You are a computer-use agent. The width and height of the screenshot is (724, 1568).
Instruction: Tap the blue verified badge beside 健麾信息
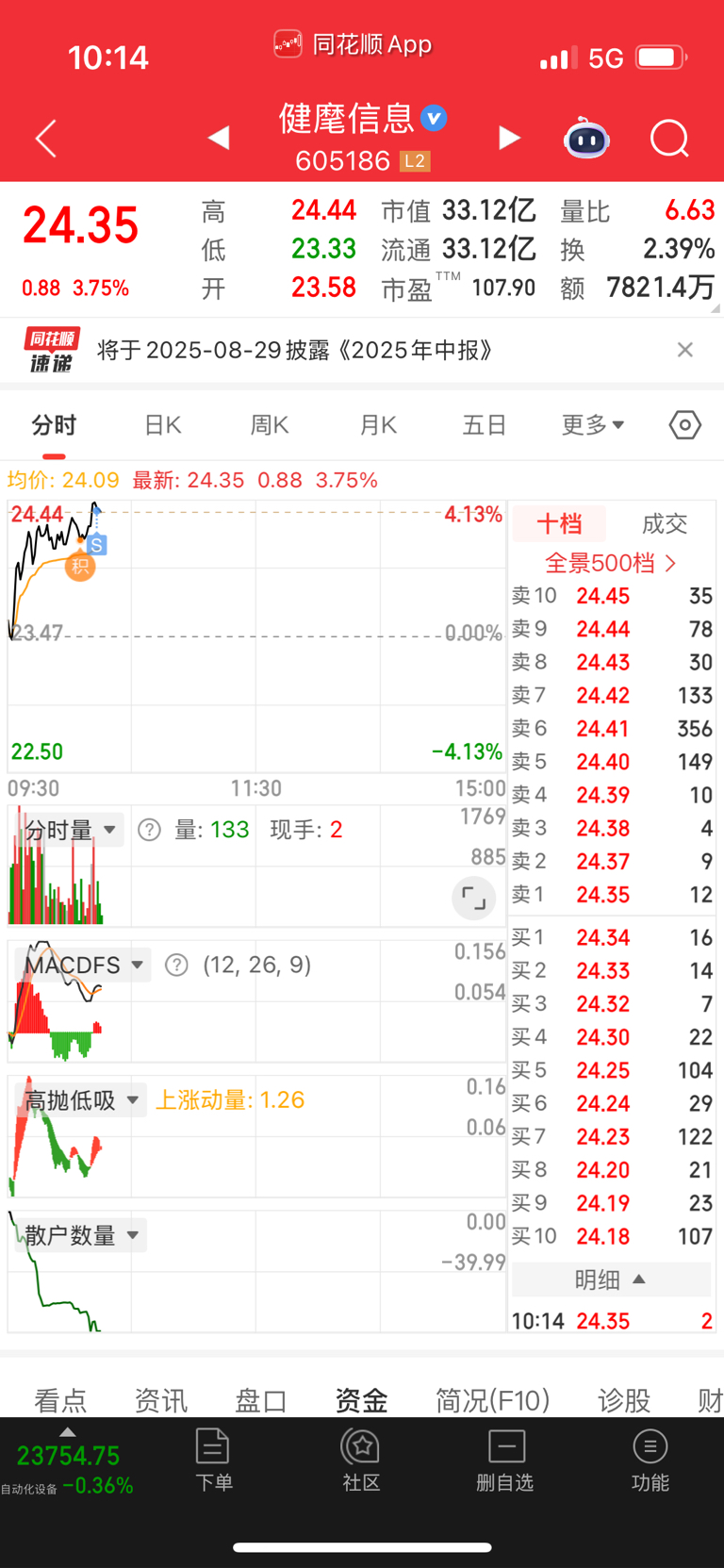[434, 118]
